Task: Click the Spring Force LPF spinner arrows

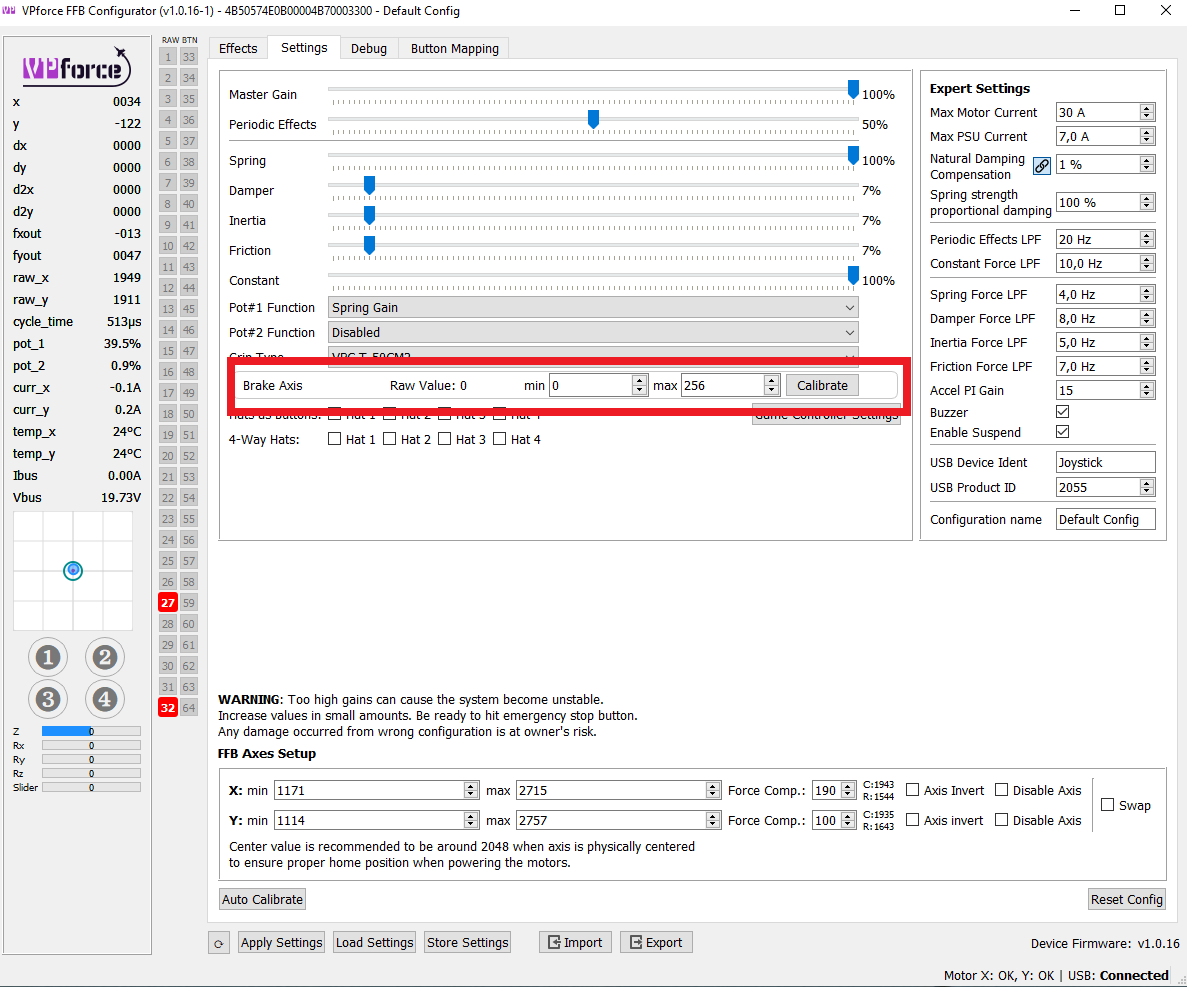Action: click(x=1147, y=294)
